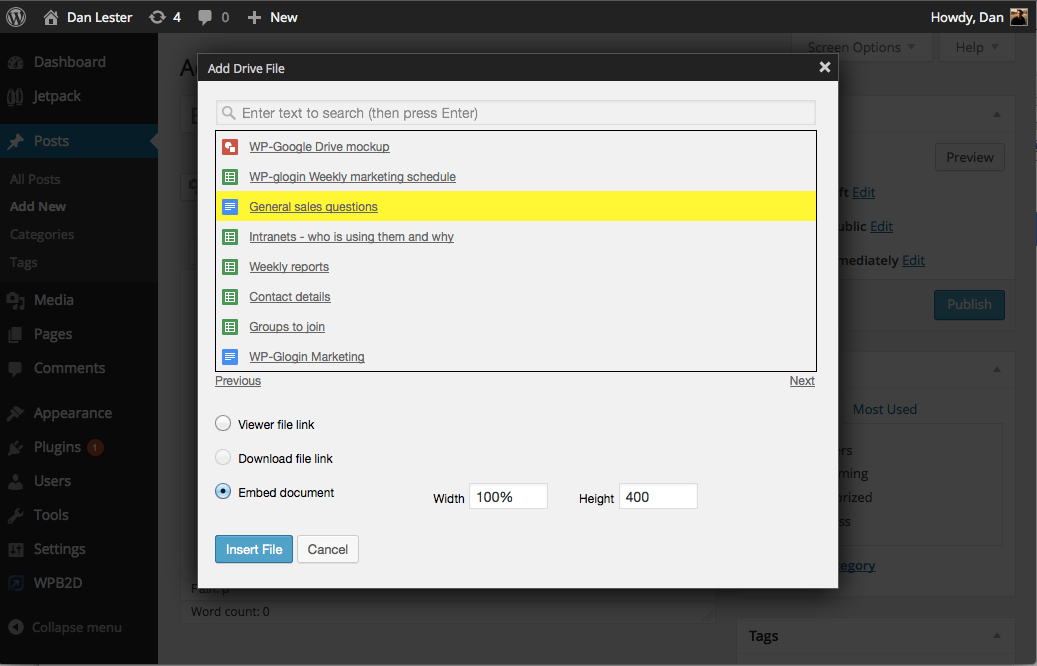Open the General sales questions document link
This screenshot has width=1037, height=666.
click(x=313, y=206)
